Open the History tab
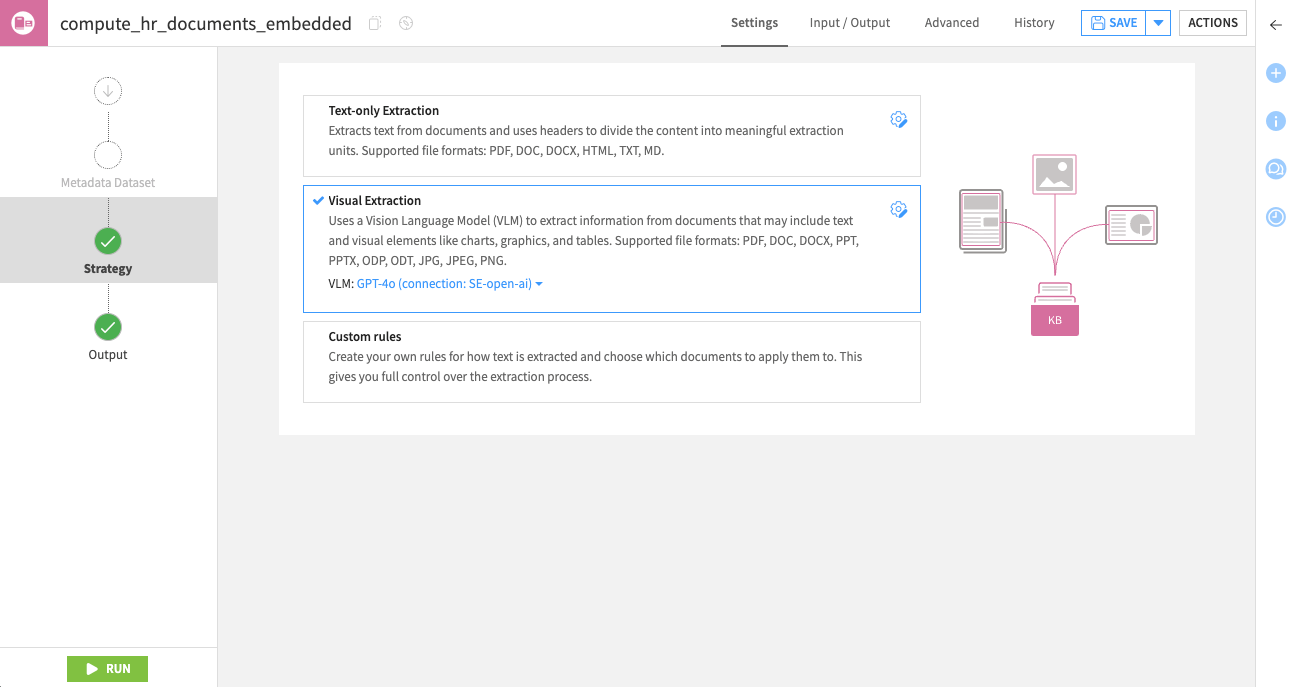This screenshot has width=1289, height=687. click(1033, 23)
